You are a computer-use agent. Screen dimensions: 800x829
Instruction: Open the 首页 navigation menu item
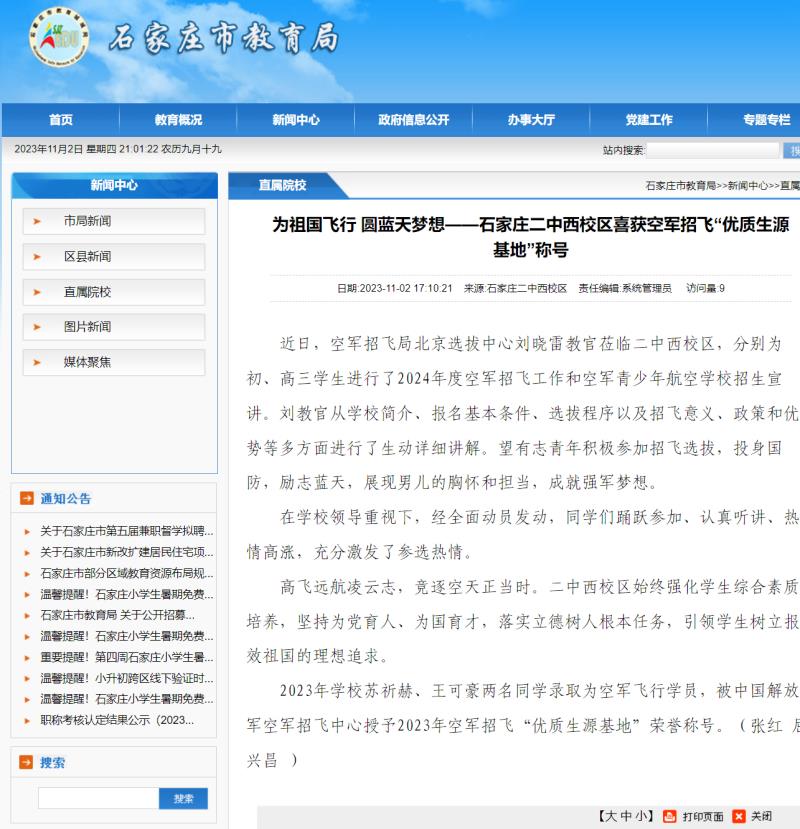(60, 120)
